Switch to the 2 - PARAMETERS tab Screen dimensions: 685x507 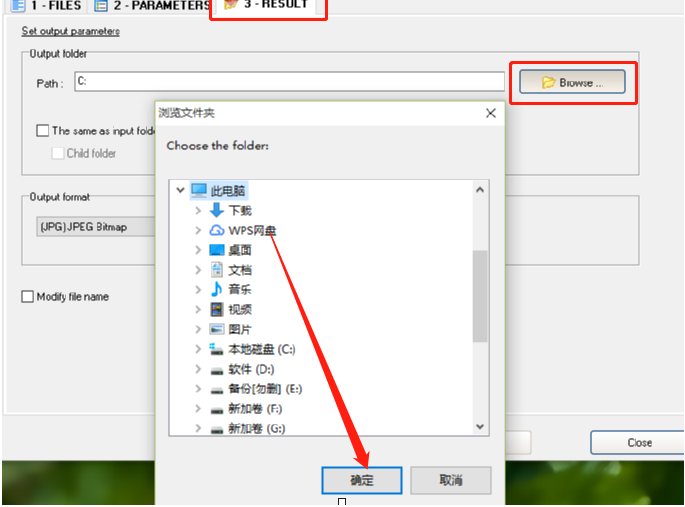pyautogui.click(x=152, y=5)
